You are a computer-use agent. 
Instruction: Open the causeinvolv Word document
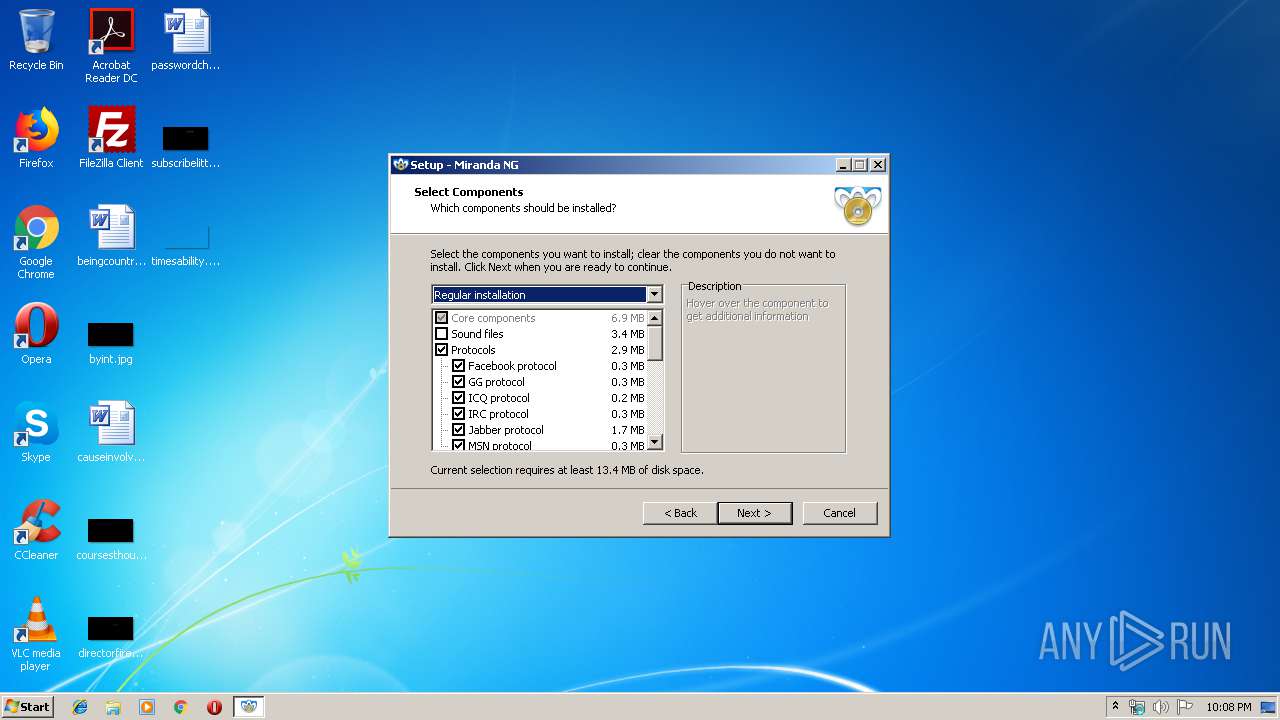click(111, 432)
